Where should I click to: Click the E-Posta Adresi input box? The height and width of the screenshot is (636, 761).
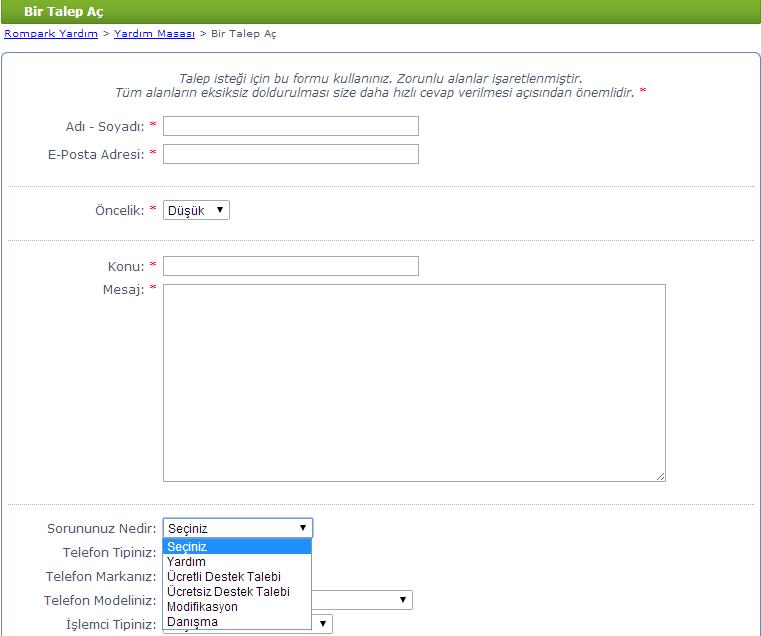(x=290, y=154)
